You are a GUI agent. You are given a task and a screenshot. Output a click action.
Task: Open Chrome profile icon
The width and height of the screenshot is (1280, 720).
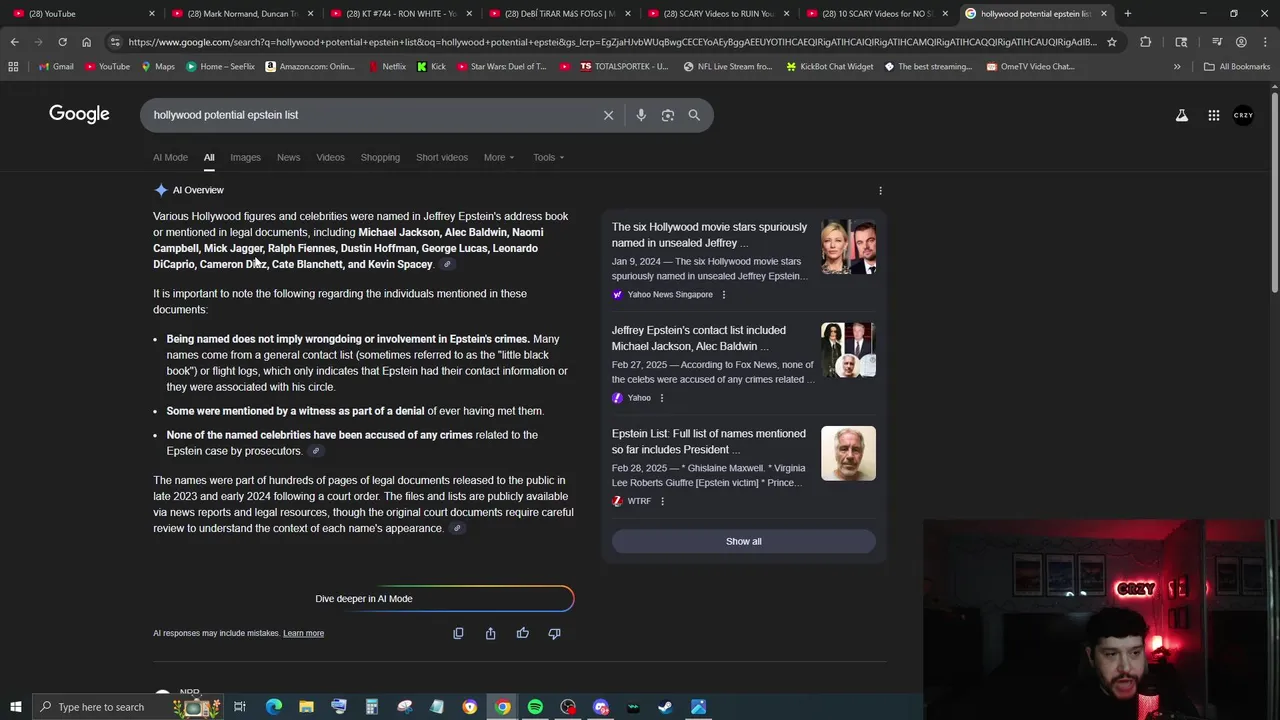[1241, 42]
